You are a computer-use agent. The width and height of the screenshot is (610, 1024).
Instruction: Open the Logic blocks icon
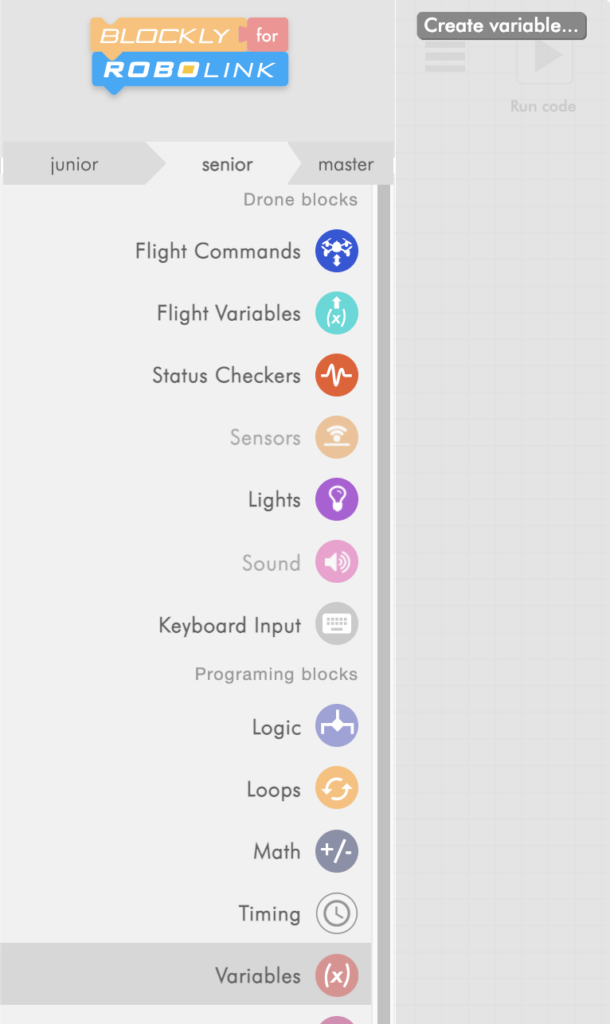click(337, 727)
